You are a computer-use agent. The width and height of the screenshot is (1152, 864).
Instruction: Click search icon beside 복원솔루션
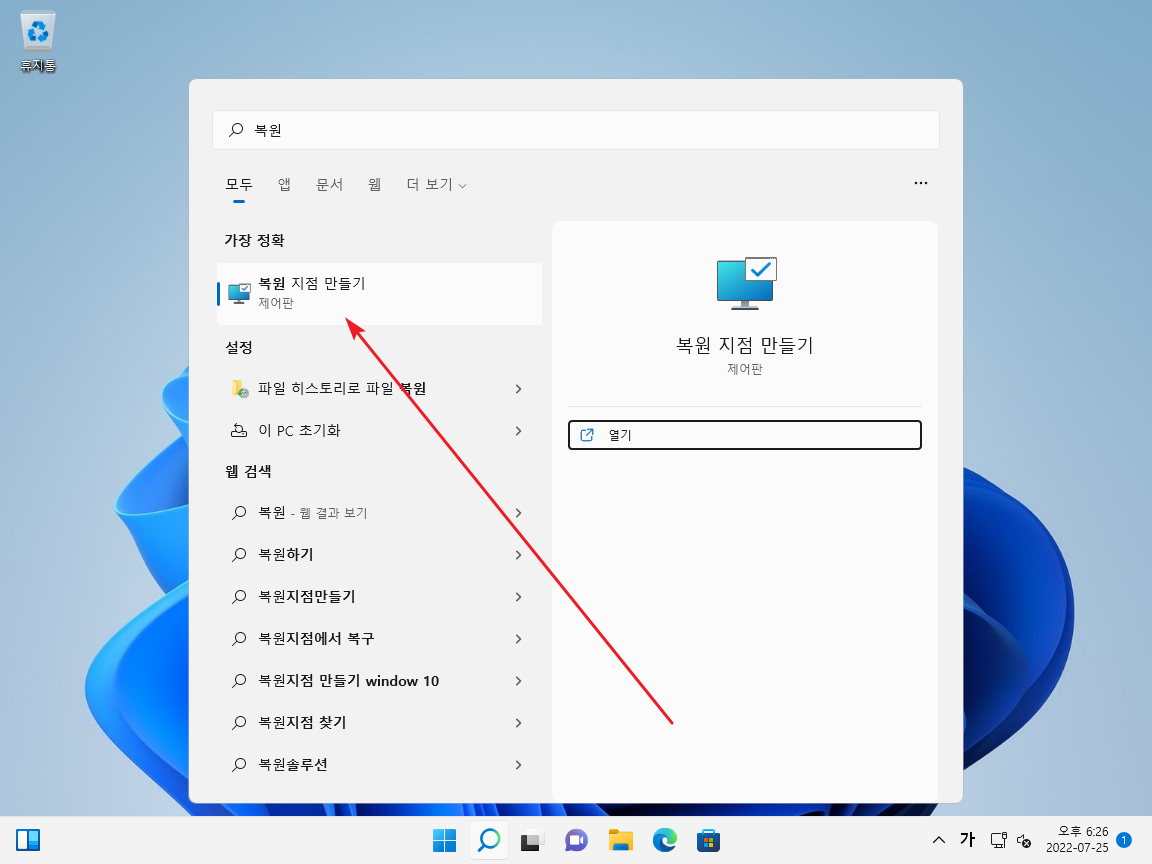(239, 765)
